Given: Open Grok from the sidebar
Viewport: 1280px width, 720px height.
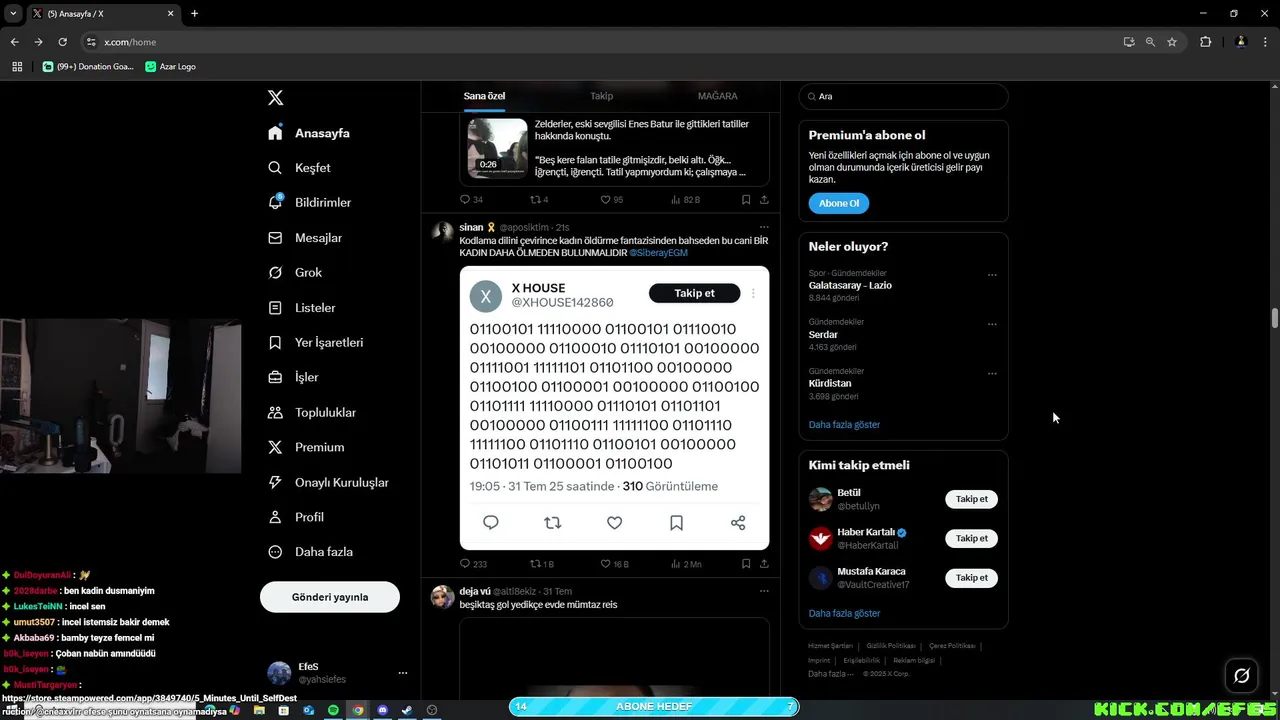Looking at the screenshot, I should pyautogui.click(x=295, y=272).
